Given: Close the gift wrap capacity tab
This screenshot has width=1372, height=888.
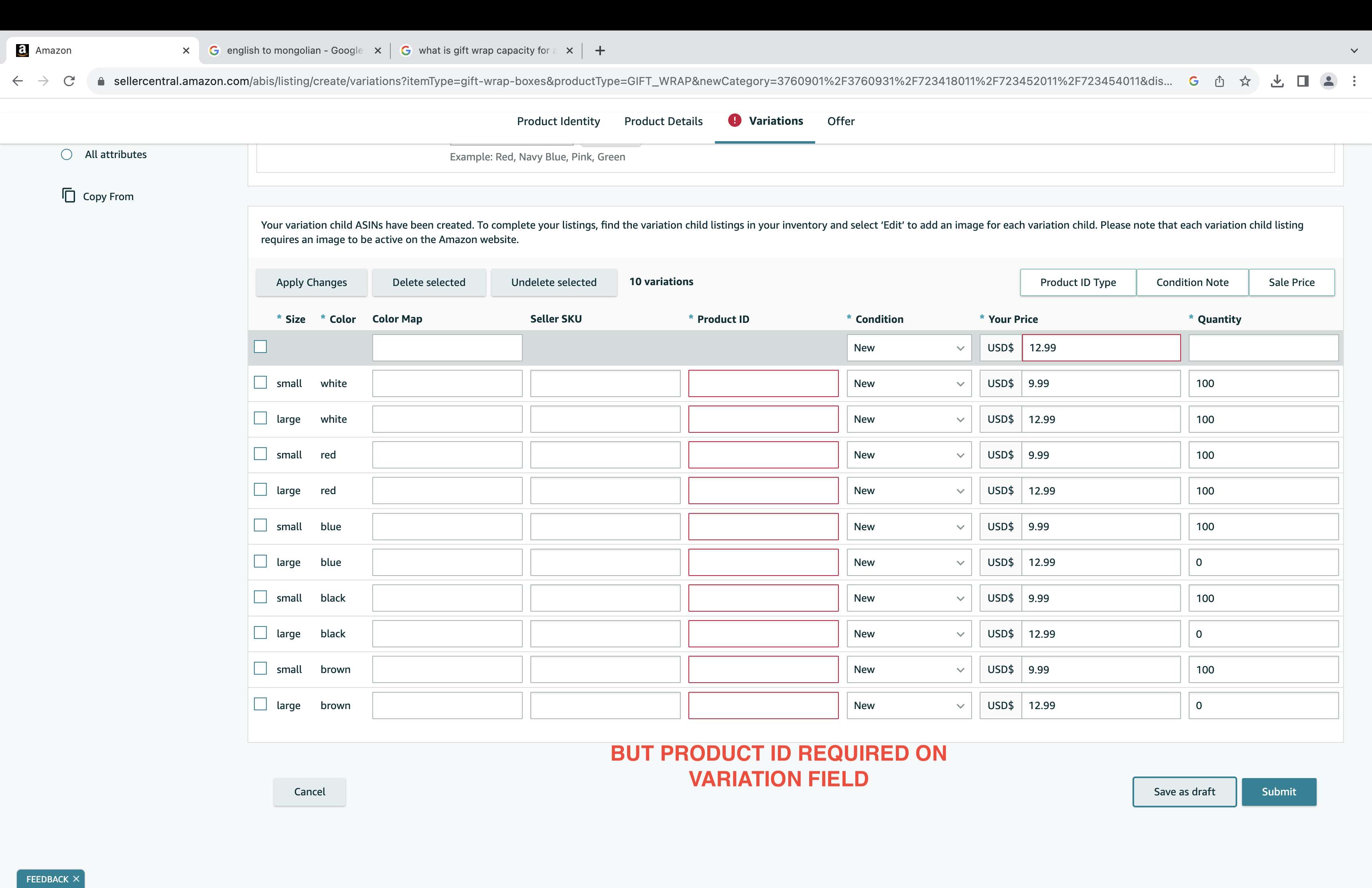Looking at the screenshot, I should tap(570, 51).
